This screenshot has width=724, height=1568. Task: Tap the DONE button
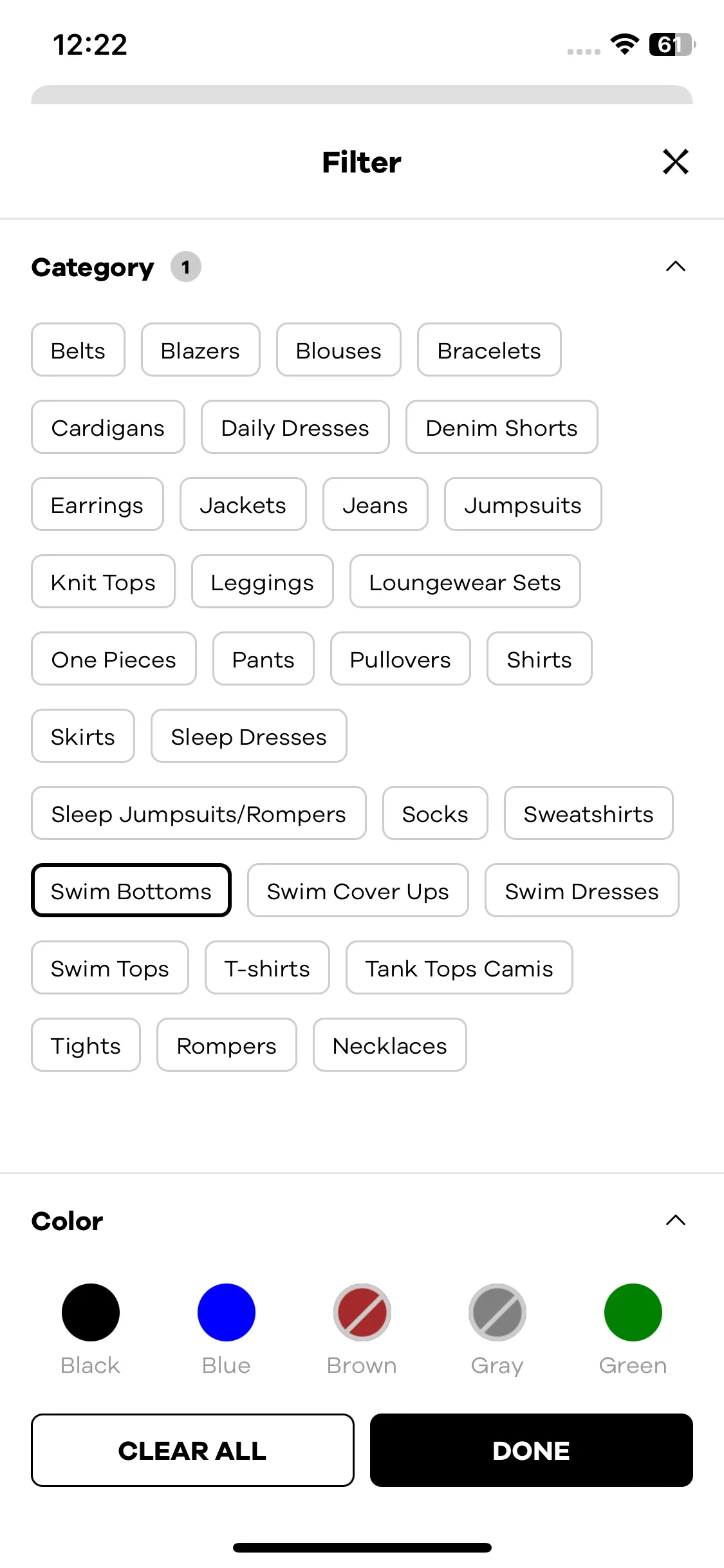pos(532,1450)
